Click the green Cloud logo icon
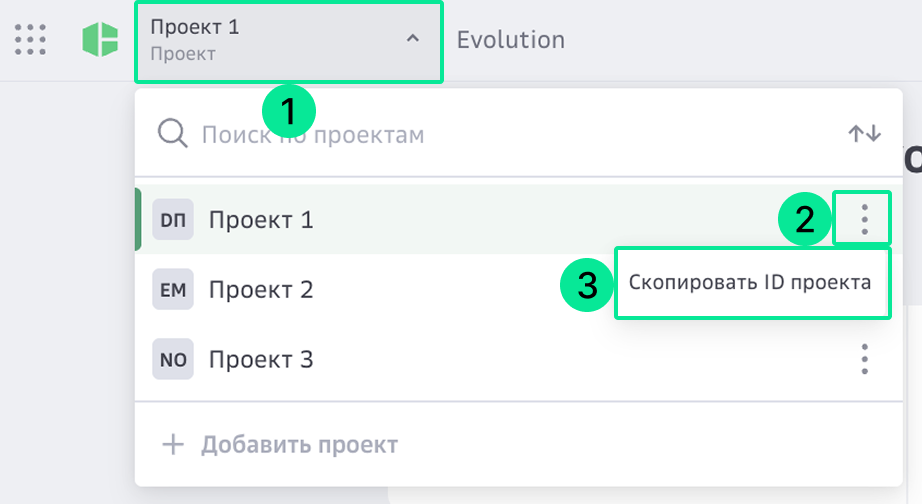Viewport: 922px width, 504px height. pyautogui.click(x=101, y=39)
